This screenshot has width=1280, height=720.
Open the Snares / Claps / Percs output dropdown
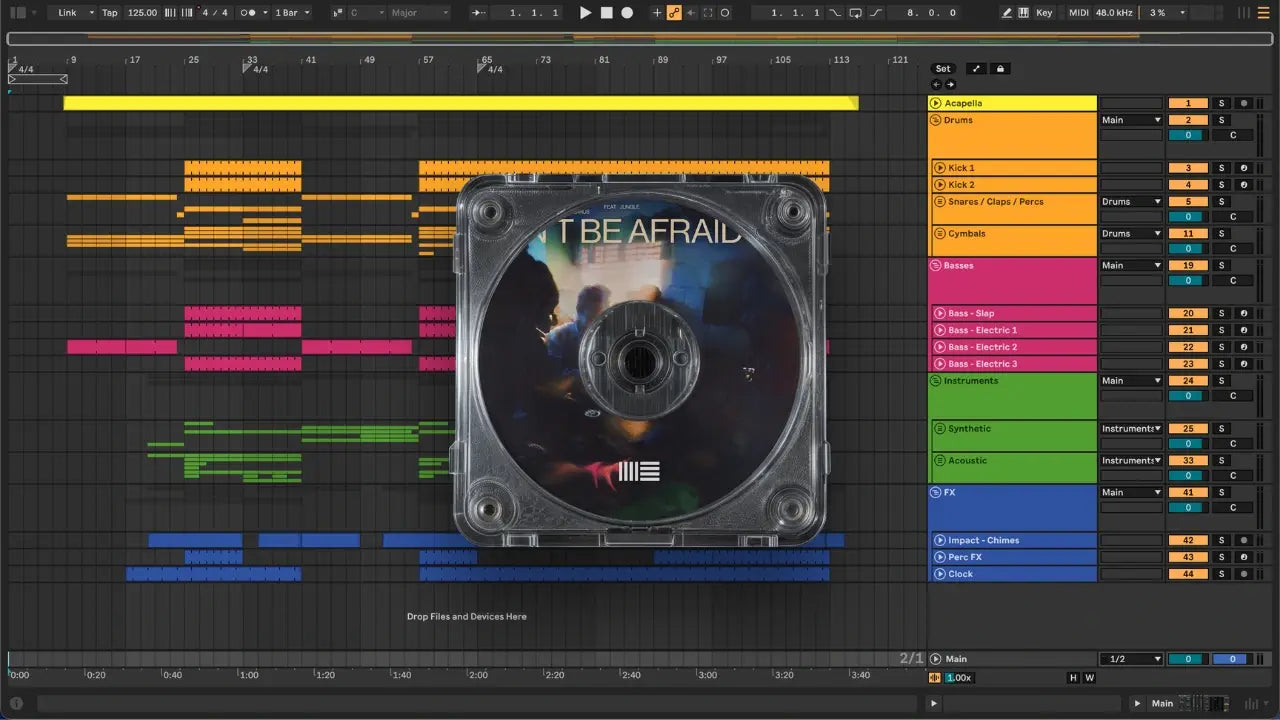tap(1131, 201)
